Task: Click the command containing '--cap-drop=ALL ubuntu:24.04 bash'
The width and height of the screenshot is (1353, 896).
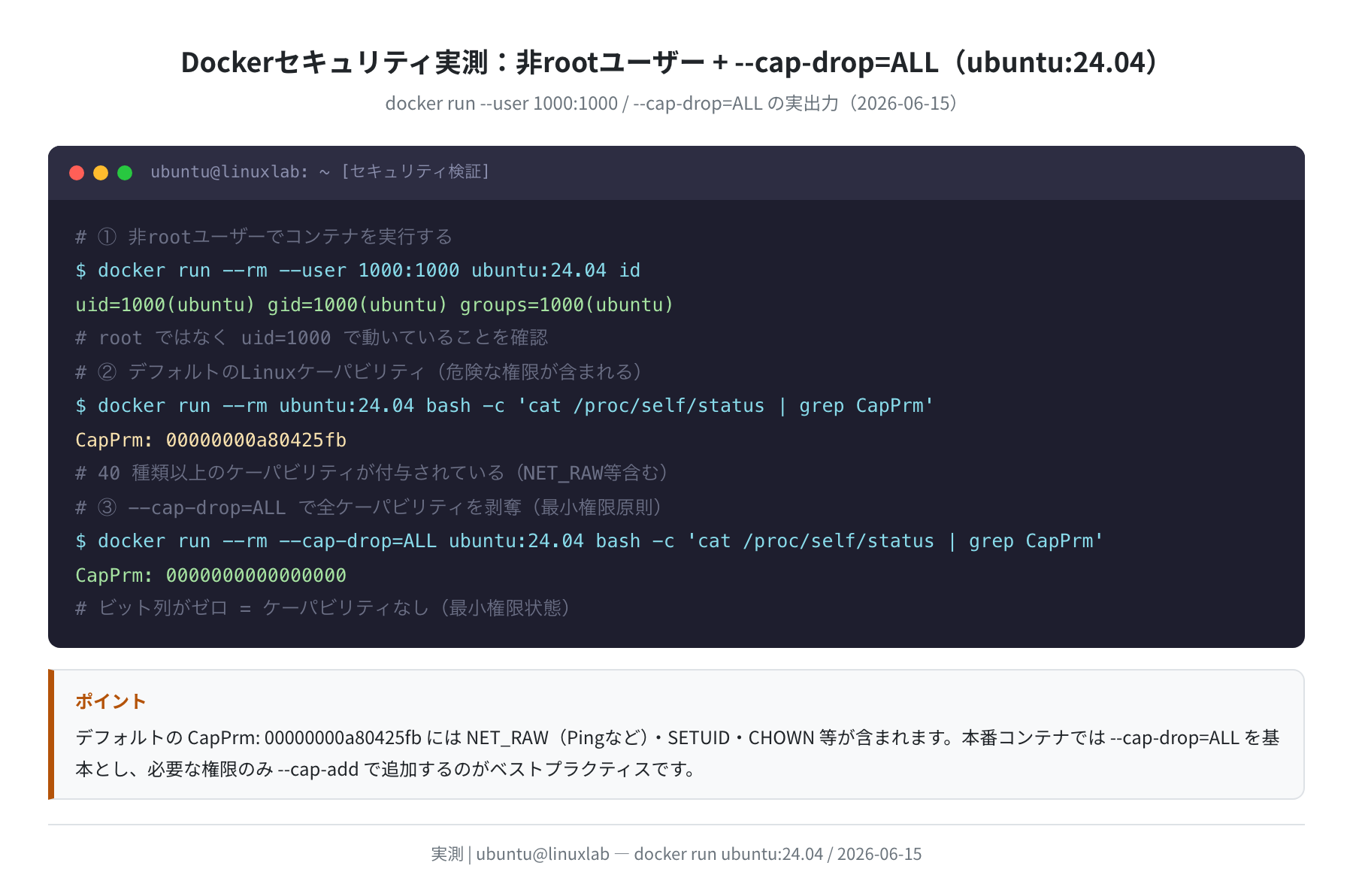Action: [x=589, y=541]
